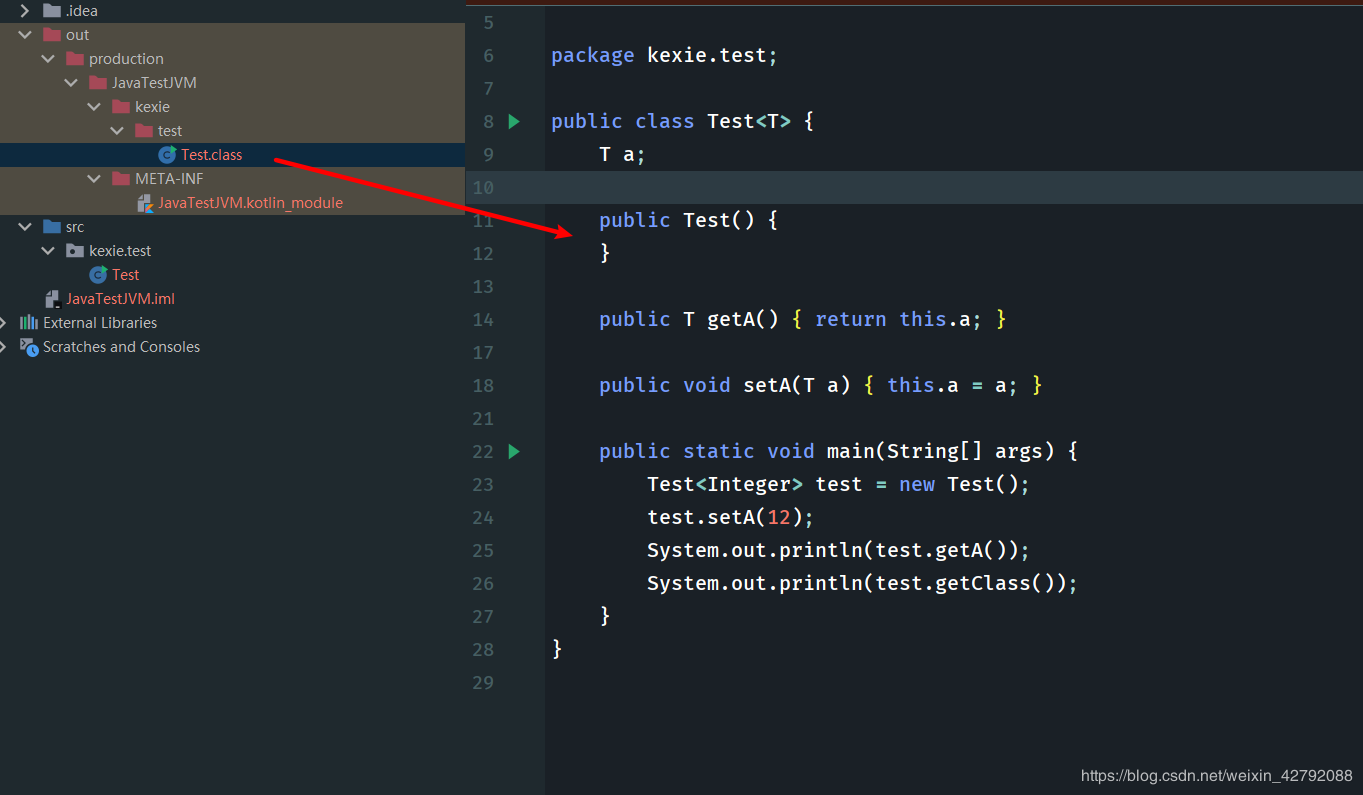
Task: Expand the .idea folder chevron
Action: click(x=25, y=11)
